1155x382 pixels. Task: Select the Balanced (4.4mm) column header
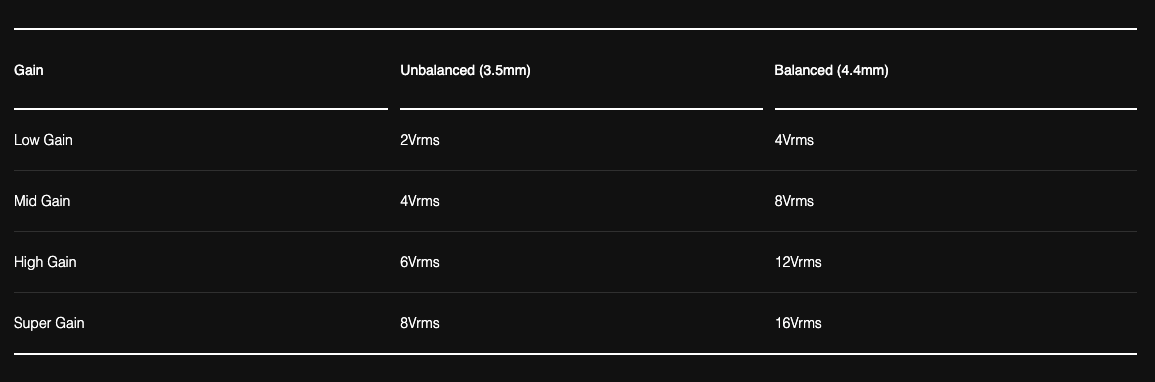click(x=831, y=71)
